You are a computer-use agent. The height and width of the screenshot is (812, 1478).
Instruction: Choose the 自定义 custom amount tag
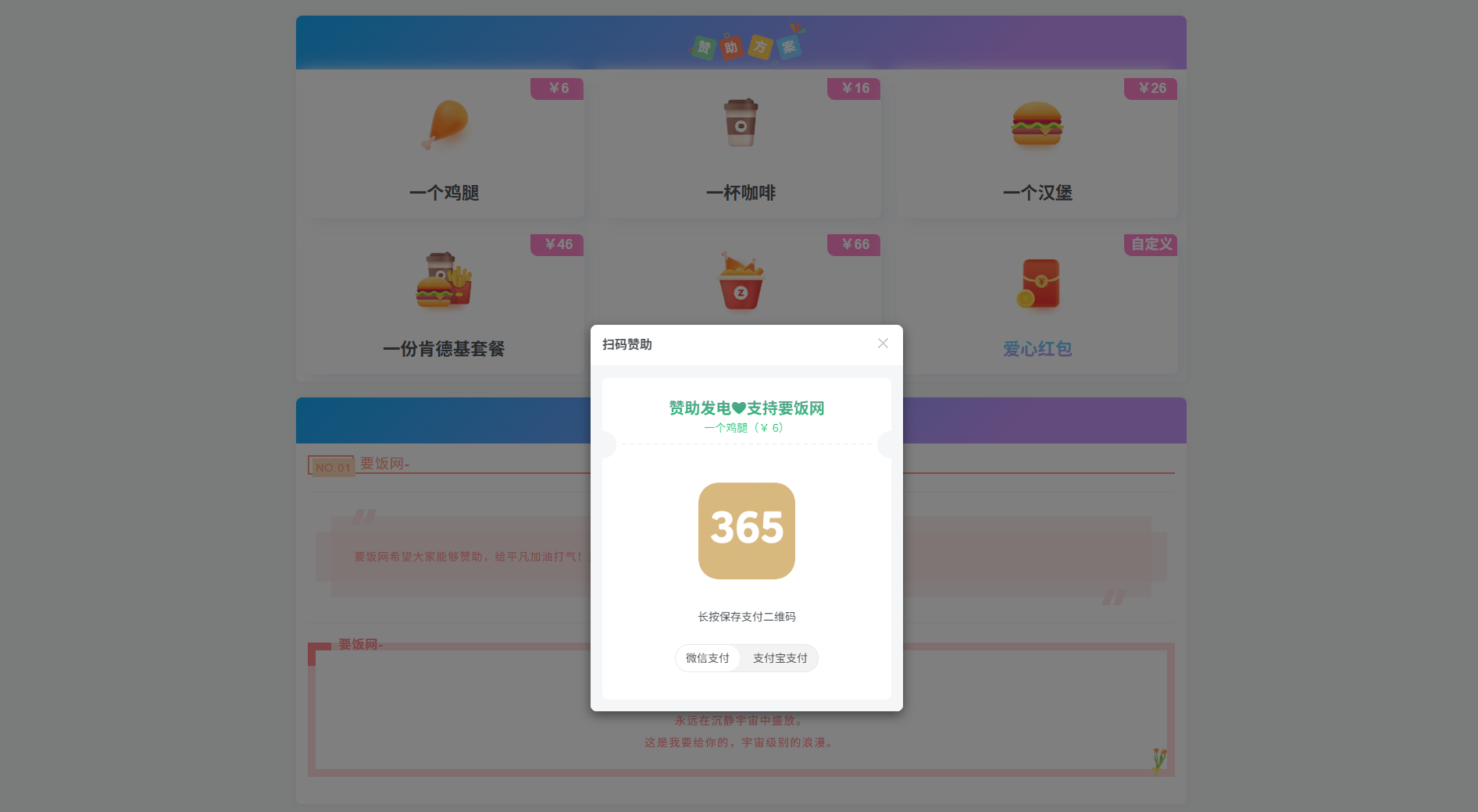(1151, 244)
